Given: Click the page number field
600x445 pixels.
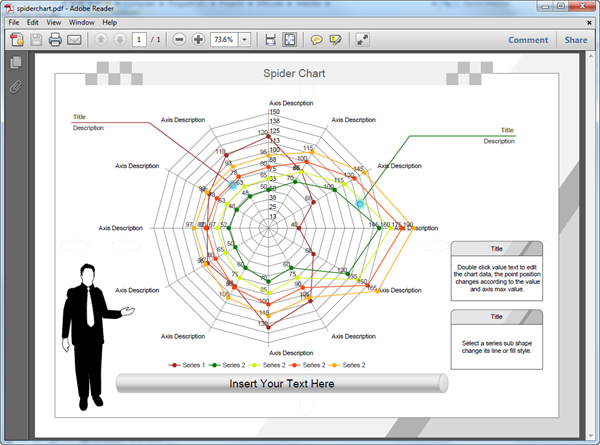Looking at the screenshot, I should click(x=139, y=39).
